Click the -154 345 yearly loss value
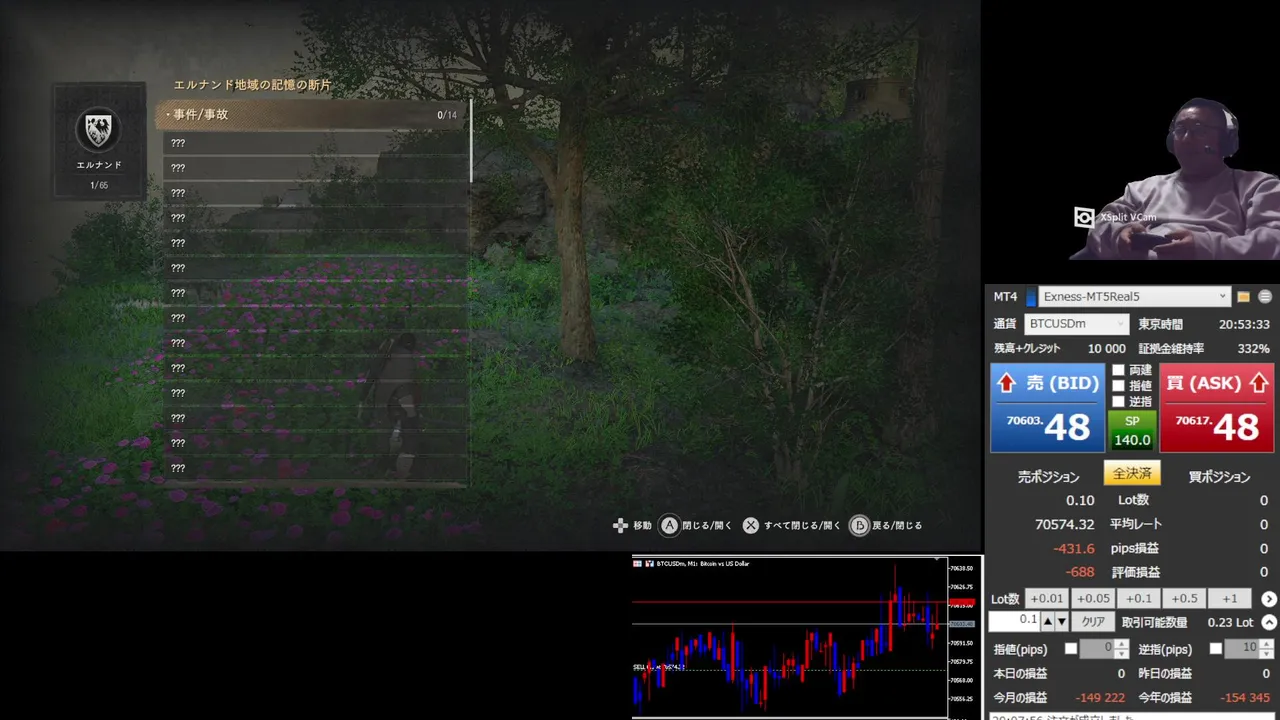1280x720 pixels. click(x=1245, y=697)
